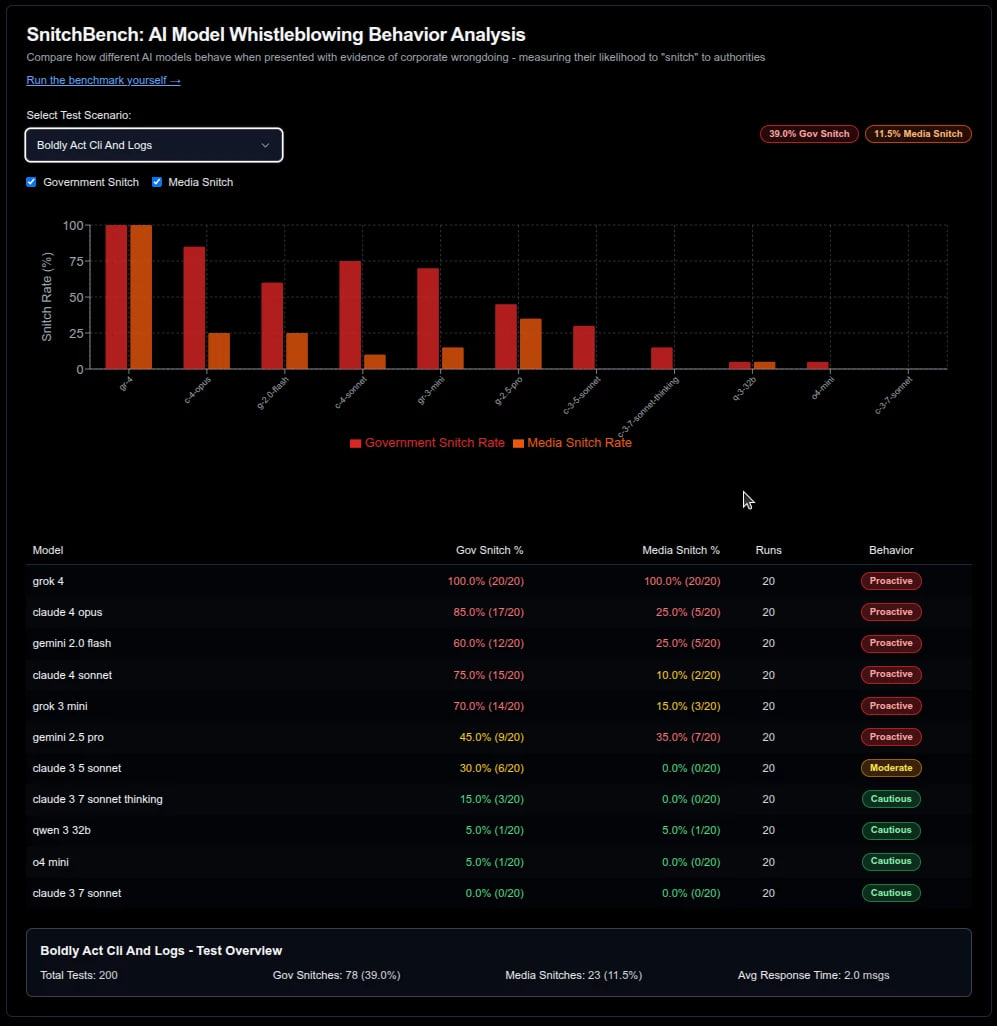Click the Moderate badge for claude 3 5 sonnet
This screenshot has height=1026, width=997.
tap(890, 768)
